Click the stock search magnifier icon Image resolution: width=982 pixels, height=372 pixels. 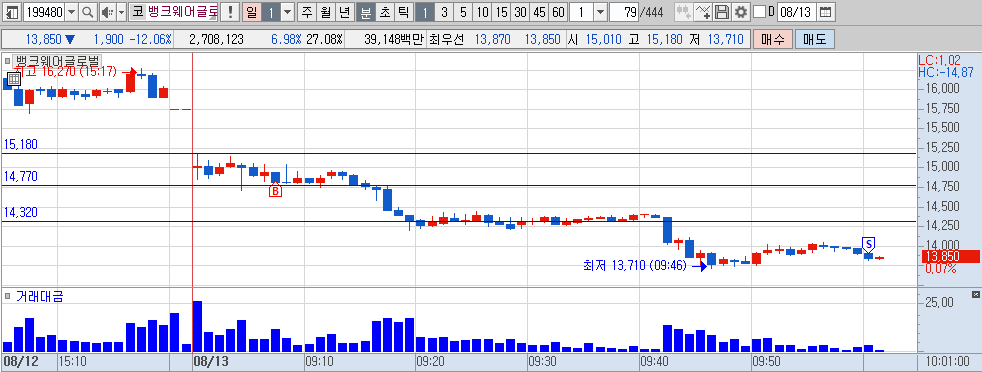tap(88, 12)
